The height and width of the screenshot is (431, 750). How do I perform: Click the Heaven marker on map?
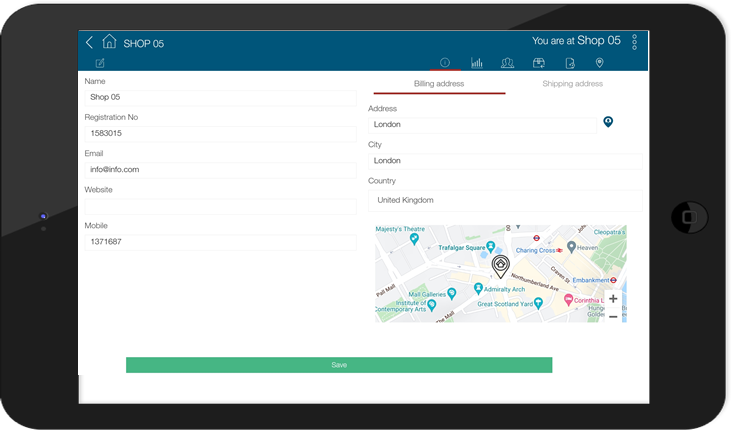[571, 247]
